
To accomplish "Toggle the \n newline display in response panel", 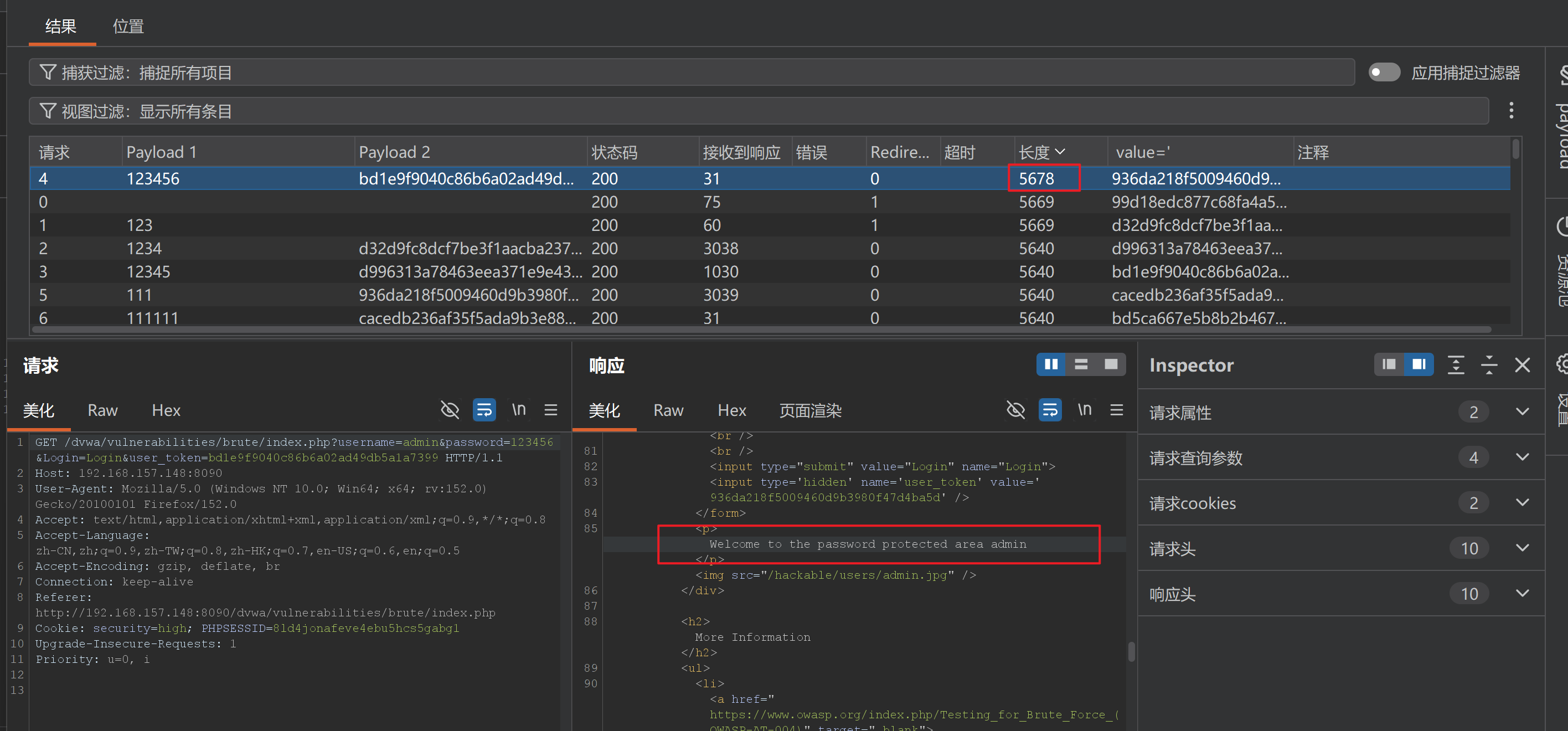I will click(x=1085, y=410).
